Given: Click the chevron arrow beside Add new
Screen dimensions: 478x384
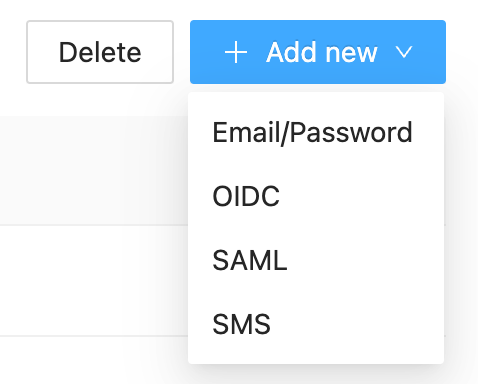Looking at the screenshot, I should pos(404,52).
